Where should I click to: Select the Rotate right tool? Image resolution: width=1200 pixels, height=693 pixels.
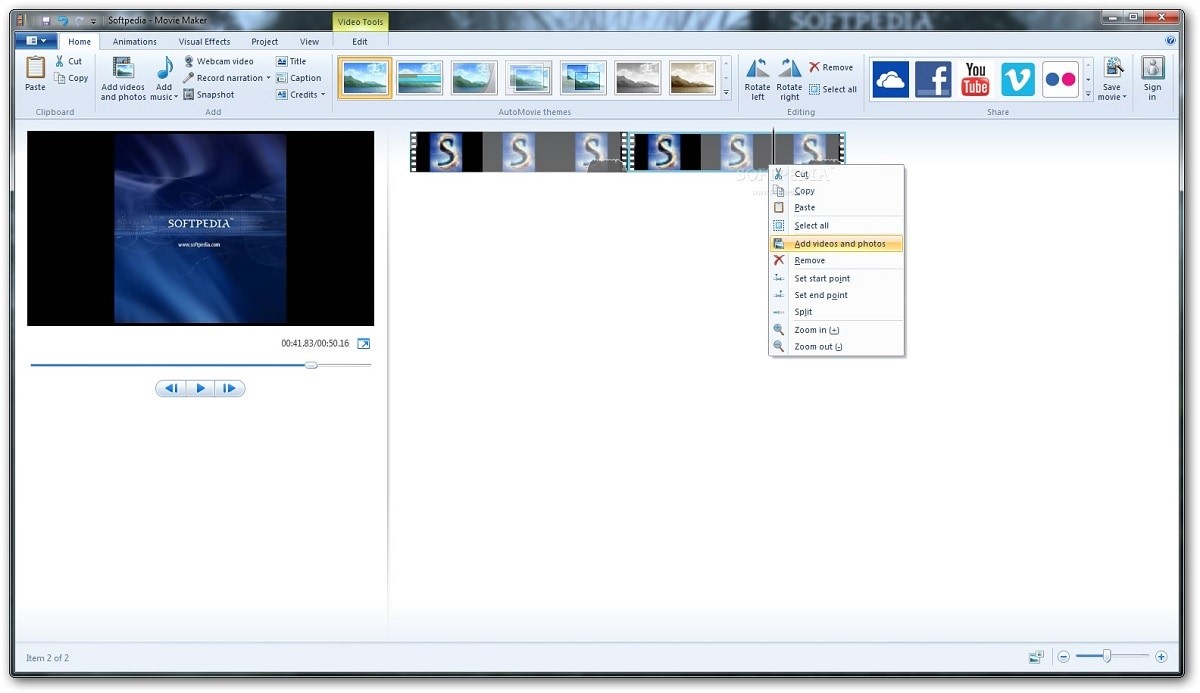pos(789,78)
